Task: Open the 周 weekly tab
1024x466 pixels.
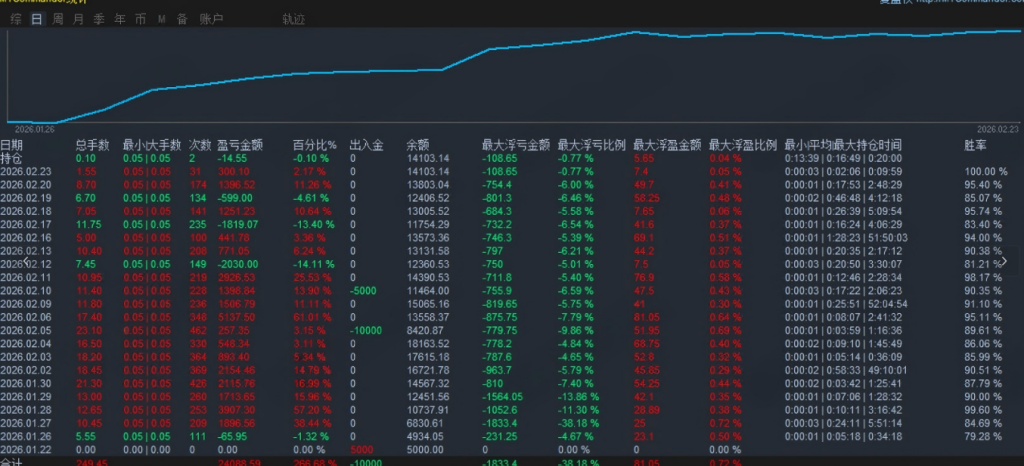Action: click(57, 20)
